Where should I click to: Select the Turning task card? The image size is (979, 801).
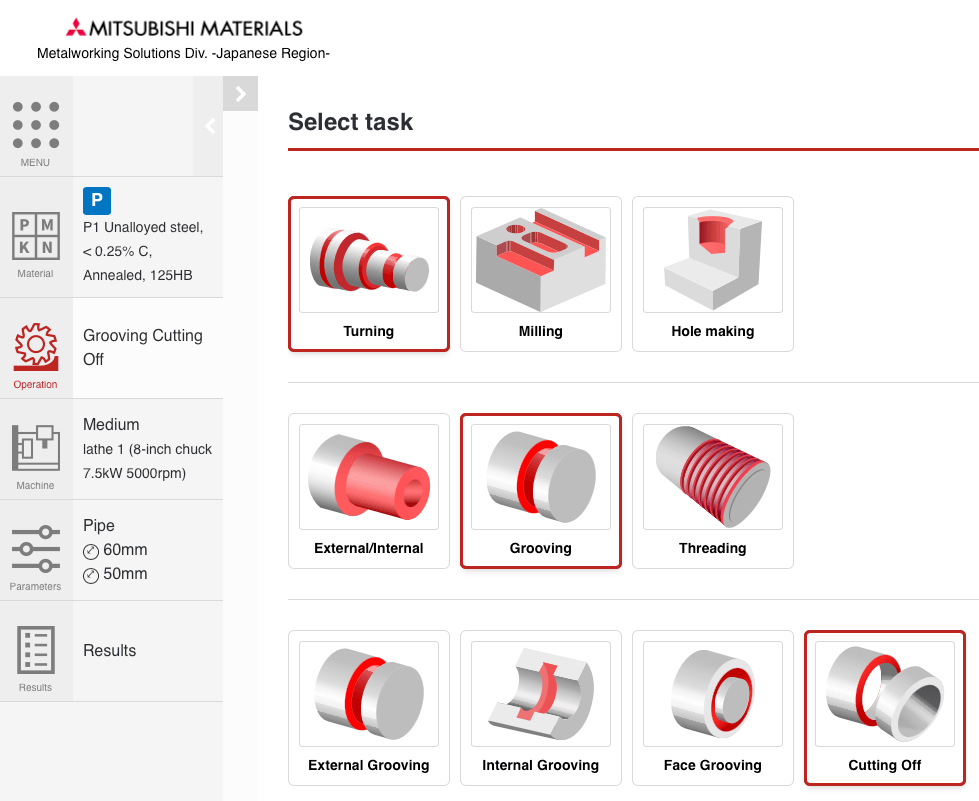pyautogui.click(x=368, y=274)
